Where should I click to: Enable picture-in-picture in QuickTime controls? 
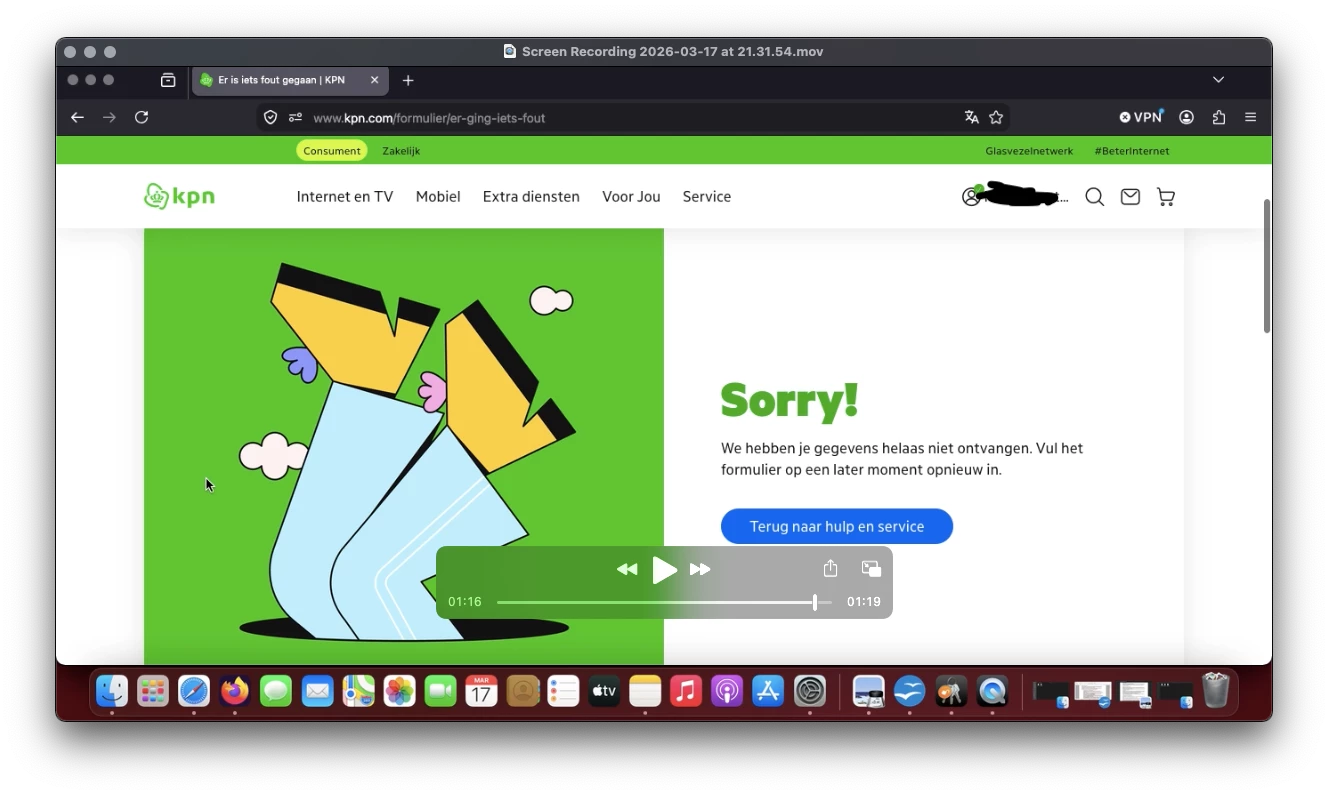tap(871, 569)
